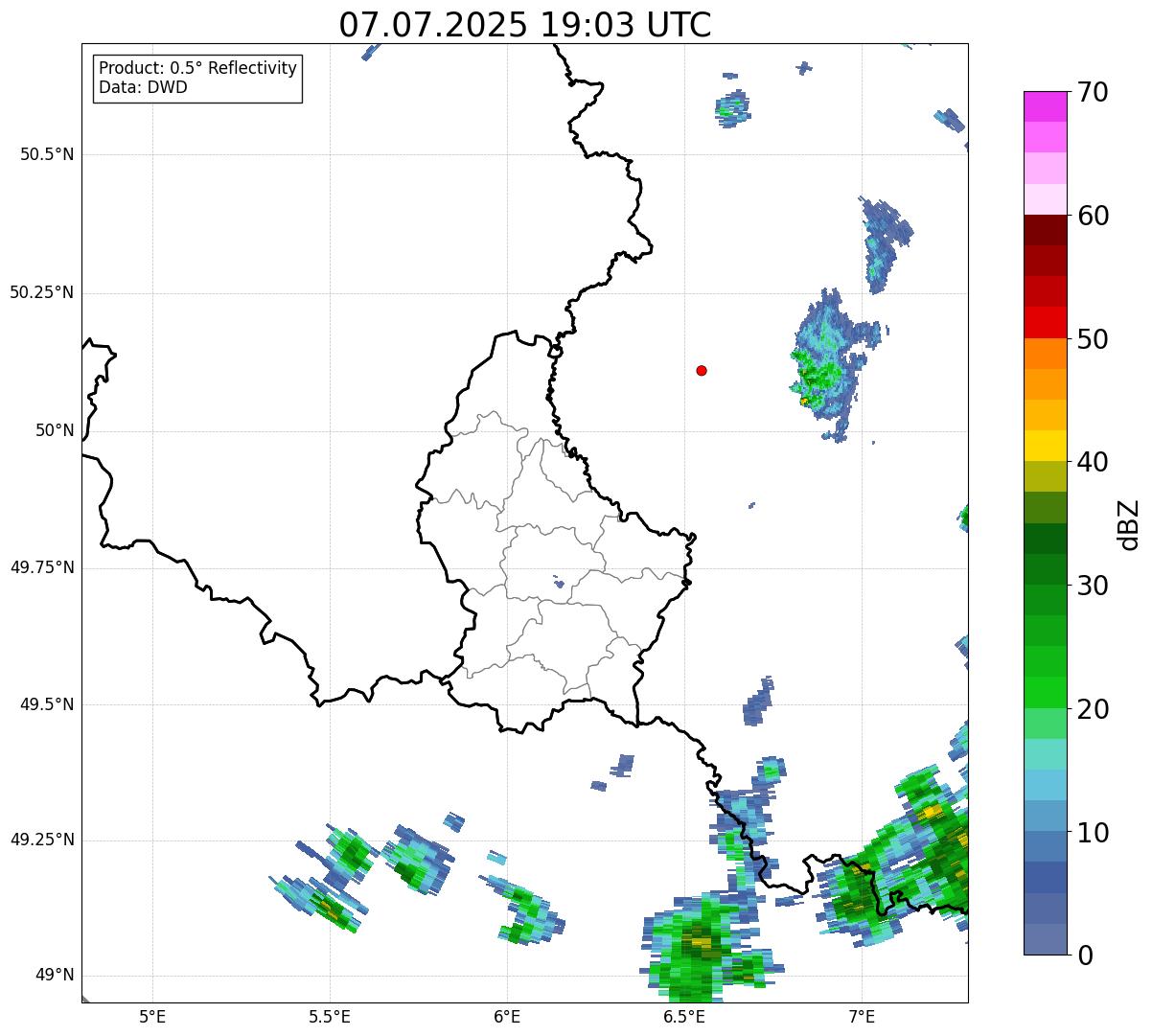This screenshot has width=1152, height=1036.
Task: Click the colorbar tick value 40
Action: point(1093,462)
